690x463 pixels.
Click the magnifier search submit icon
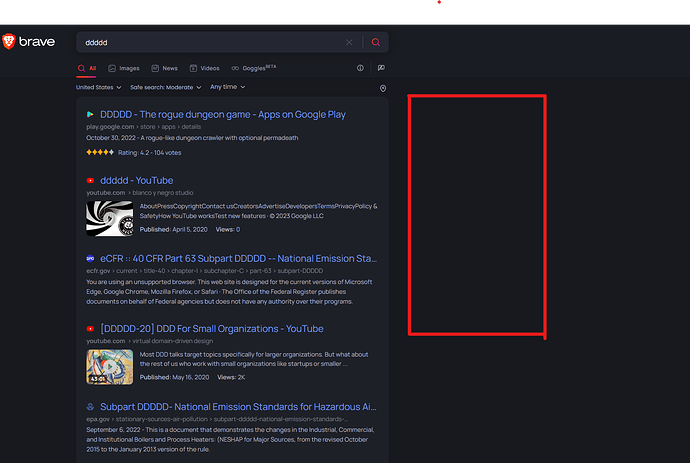(x=376, y=42)
